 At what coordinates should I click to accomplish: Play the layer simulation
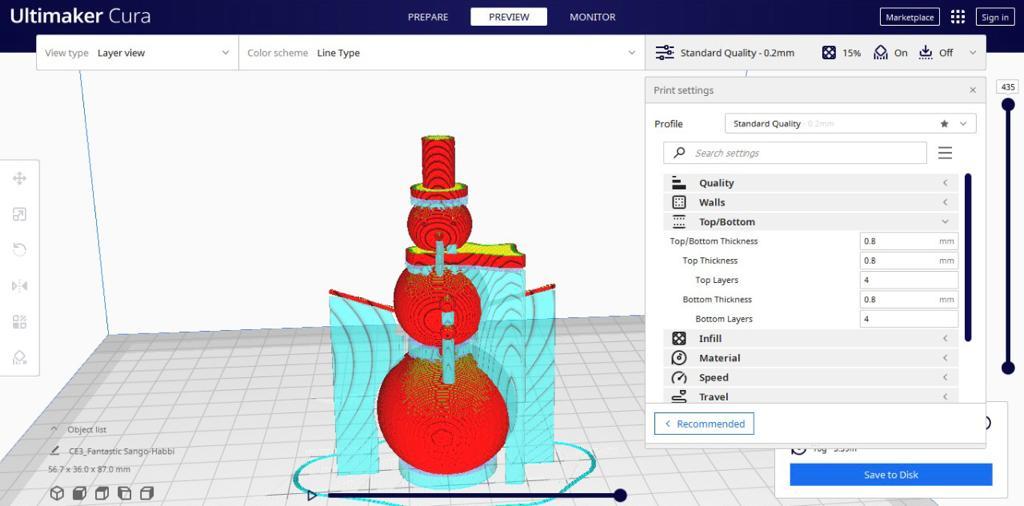[312, 496]
